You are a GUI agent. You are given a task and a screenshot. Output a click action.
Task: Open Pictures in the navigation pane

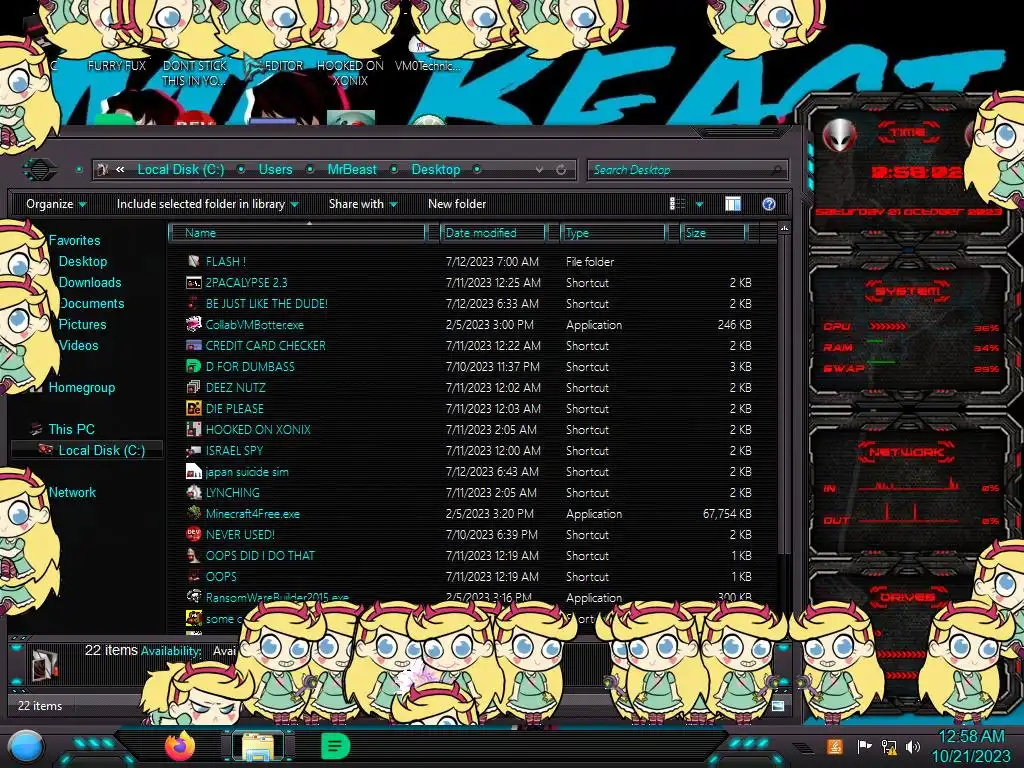[x=82, y=325]
